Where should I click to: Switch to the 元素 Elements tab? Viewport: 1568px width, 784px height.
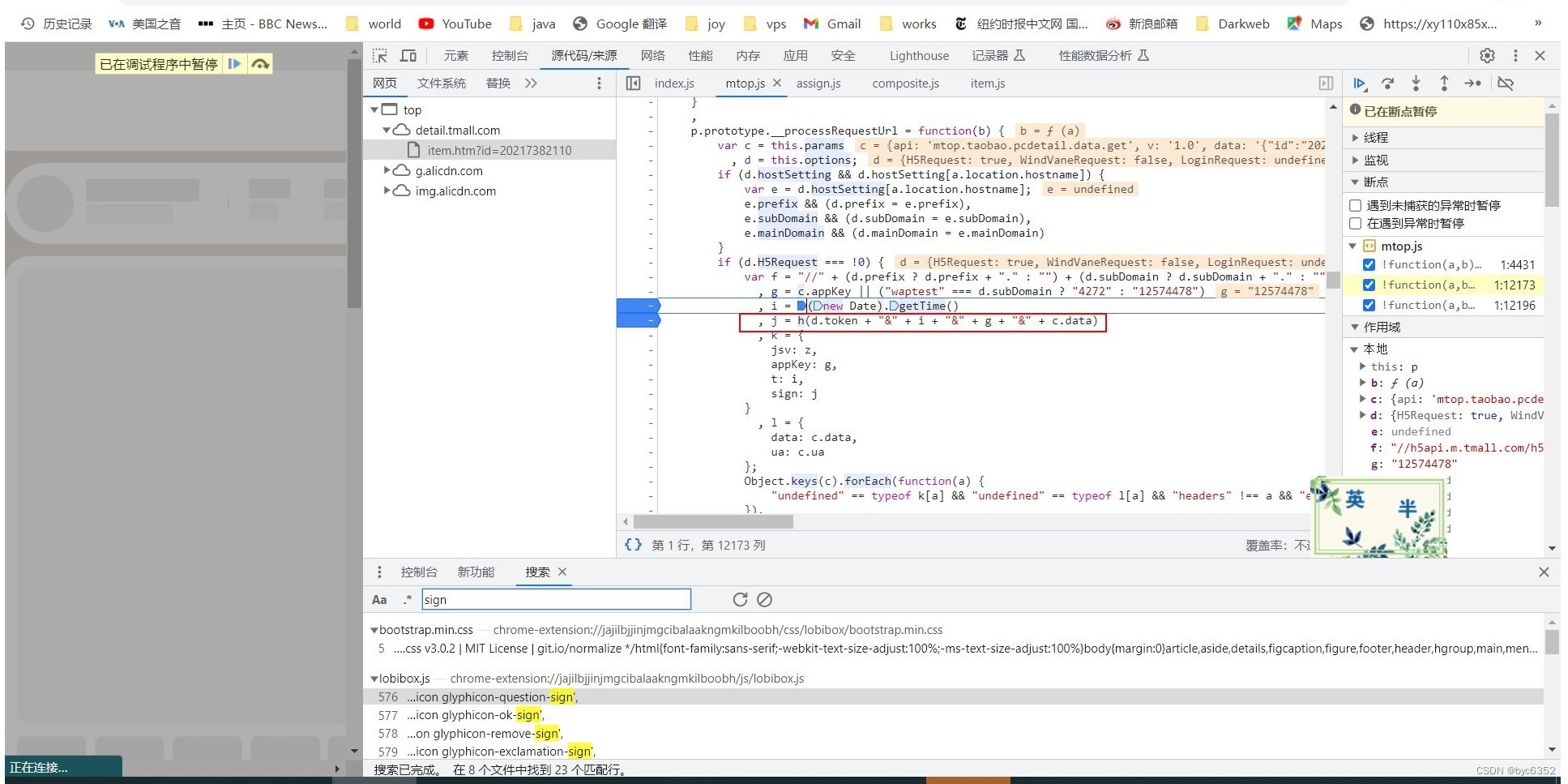(455, 56)
